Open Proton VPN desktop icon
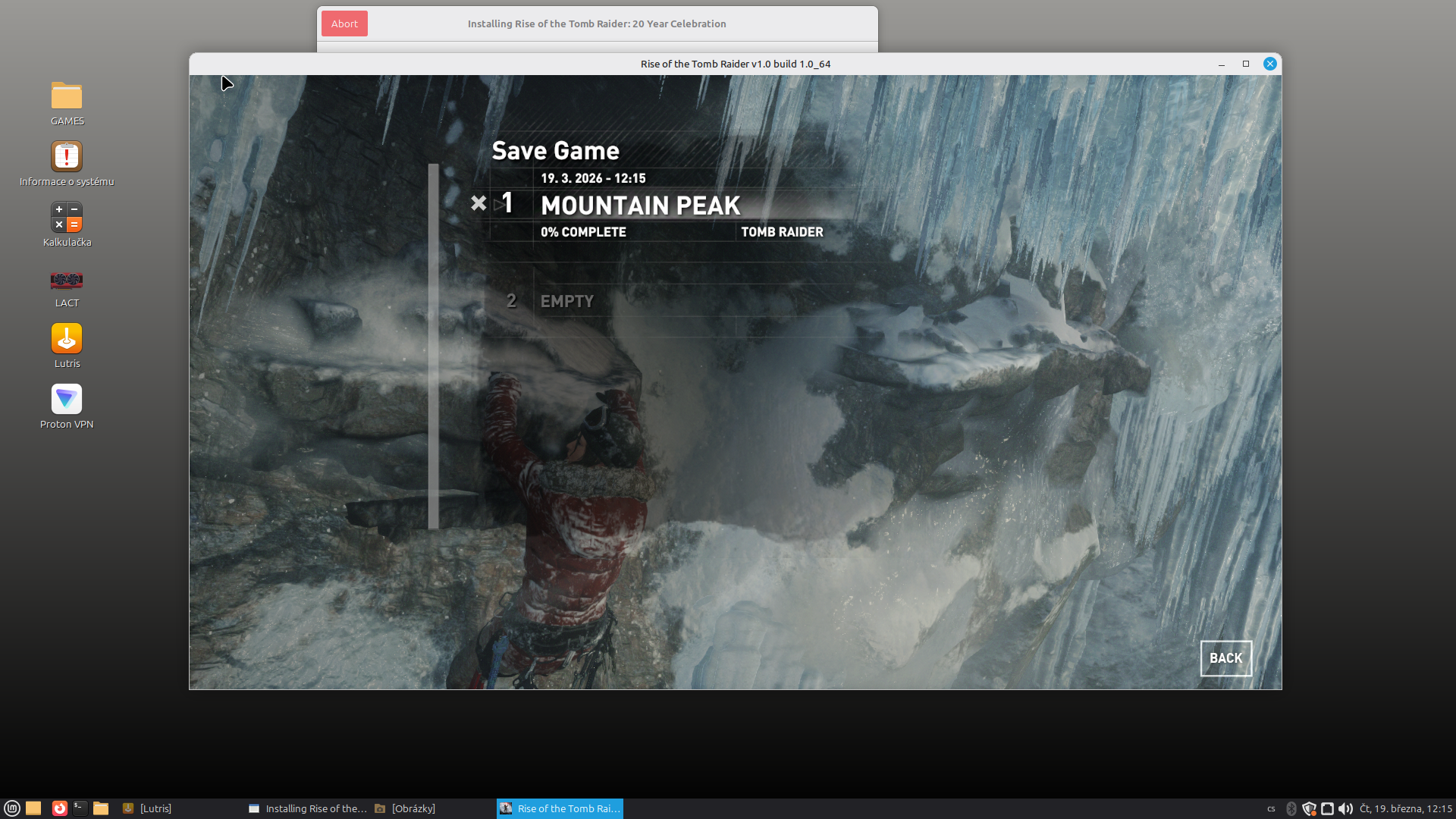This screenshot has height=819, width=1456. pos(67,400)
